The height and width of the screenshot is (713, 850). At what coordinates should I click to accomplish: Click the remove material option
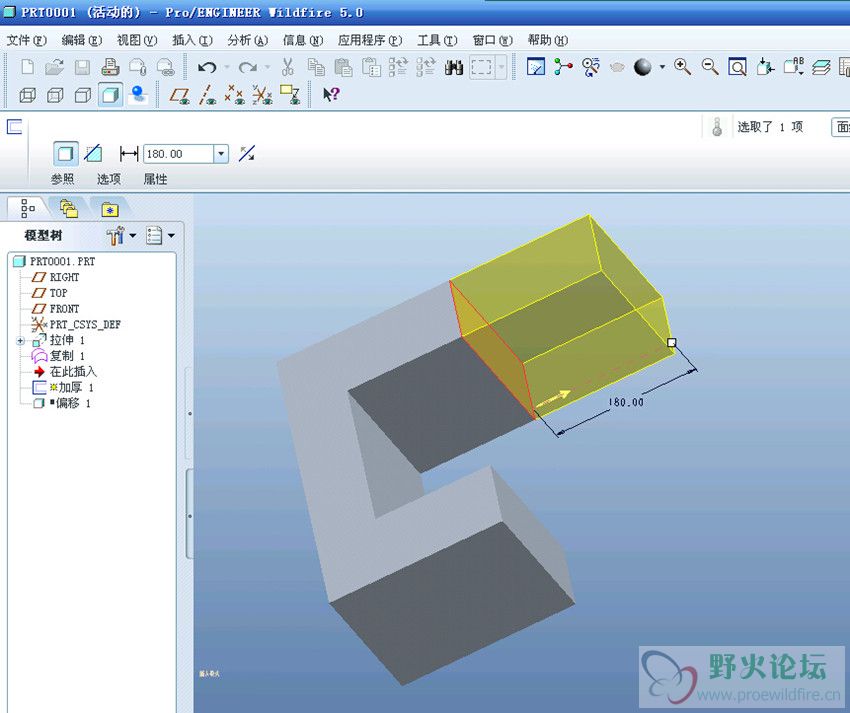pyautogui.click(x=93, y=154)
